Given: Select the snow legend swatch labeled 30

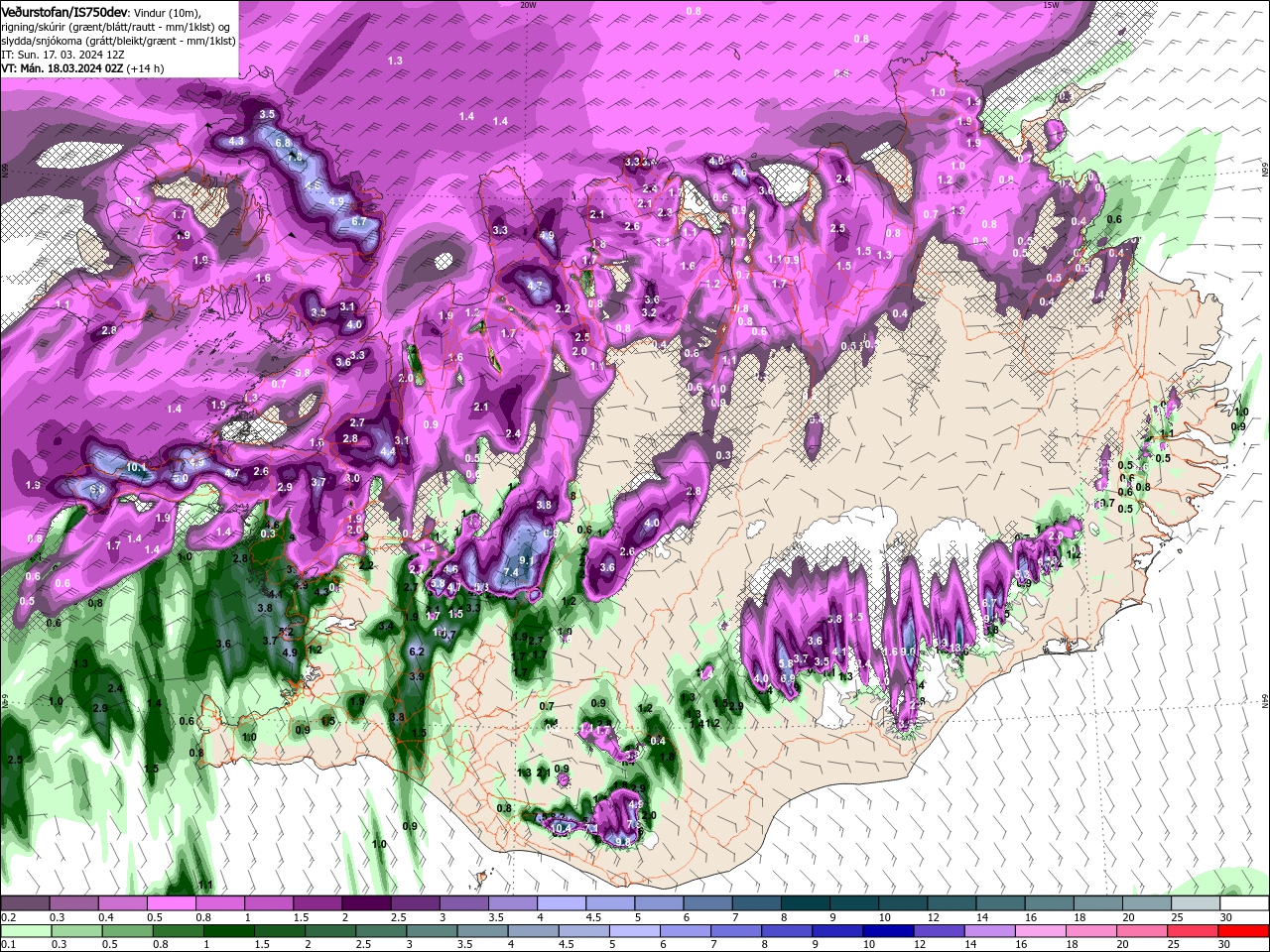Looking at the screenshot, I should coord(1245,903).
